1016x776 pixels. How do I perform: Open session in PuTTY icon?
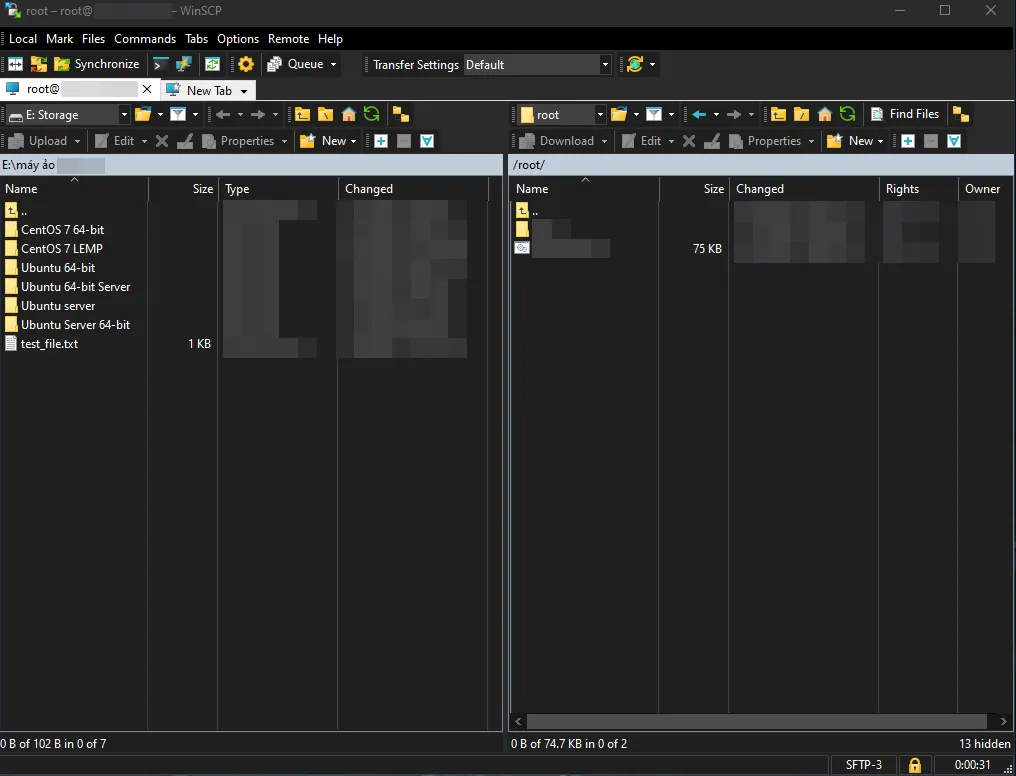pos(184,64)
